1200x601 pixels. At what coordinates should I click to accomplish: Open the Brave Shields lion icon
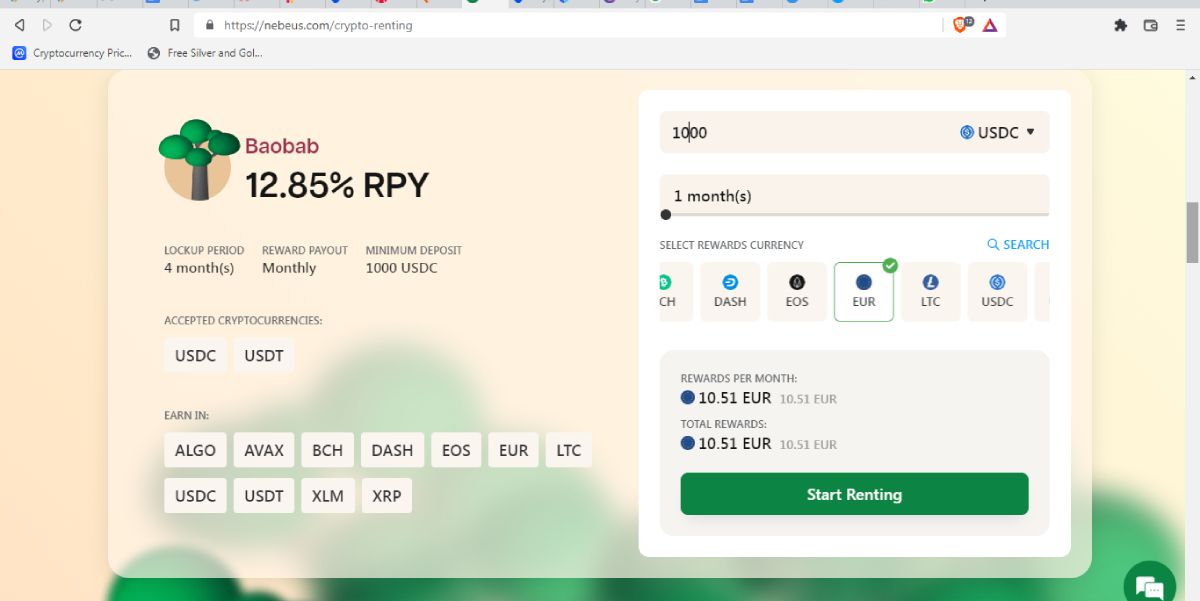(x=961, y=25)
